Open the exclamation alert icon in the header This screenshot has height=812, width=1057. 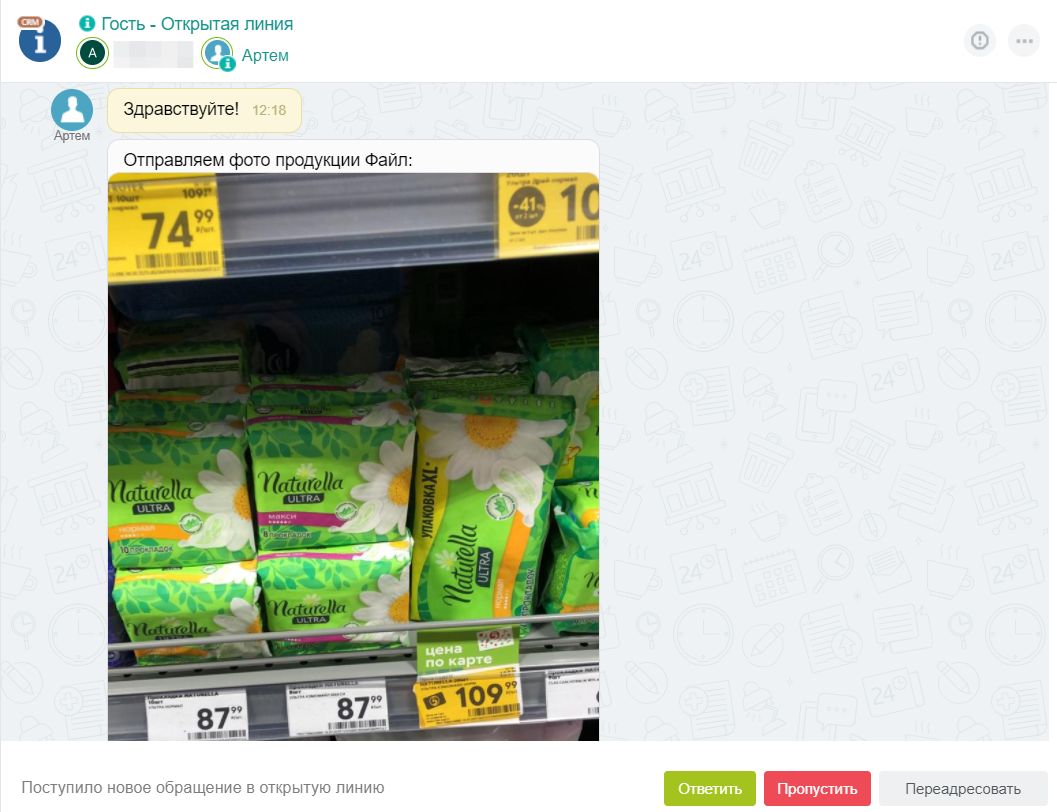979,40
